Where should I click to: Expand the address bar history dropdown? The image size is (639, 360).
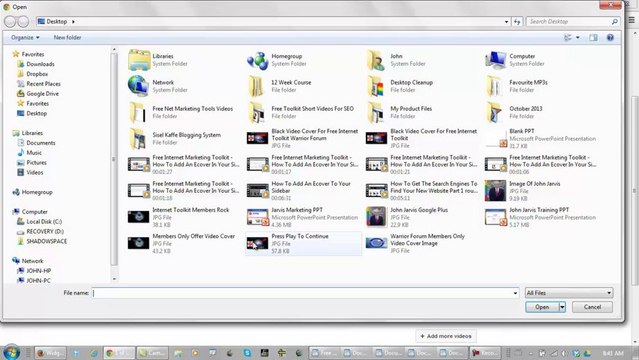507,22
